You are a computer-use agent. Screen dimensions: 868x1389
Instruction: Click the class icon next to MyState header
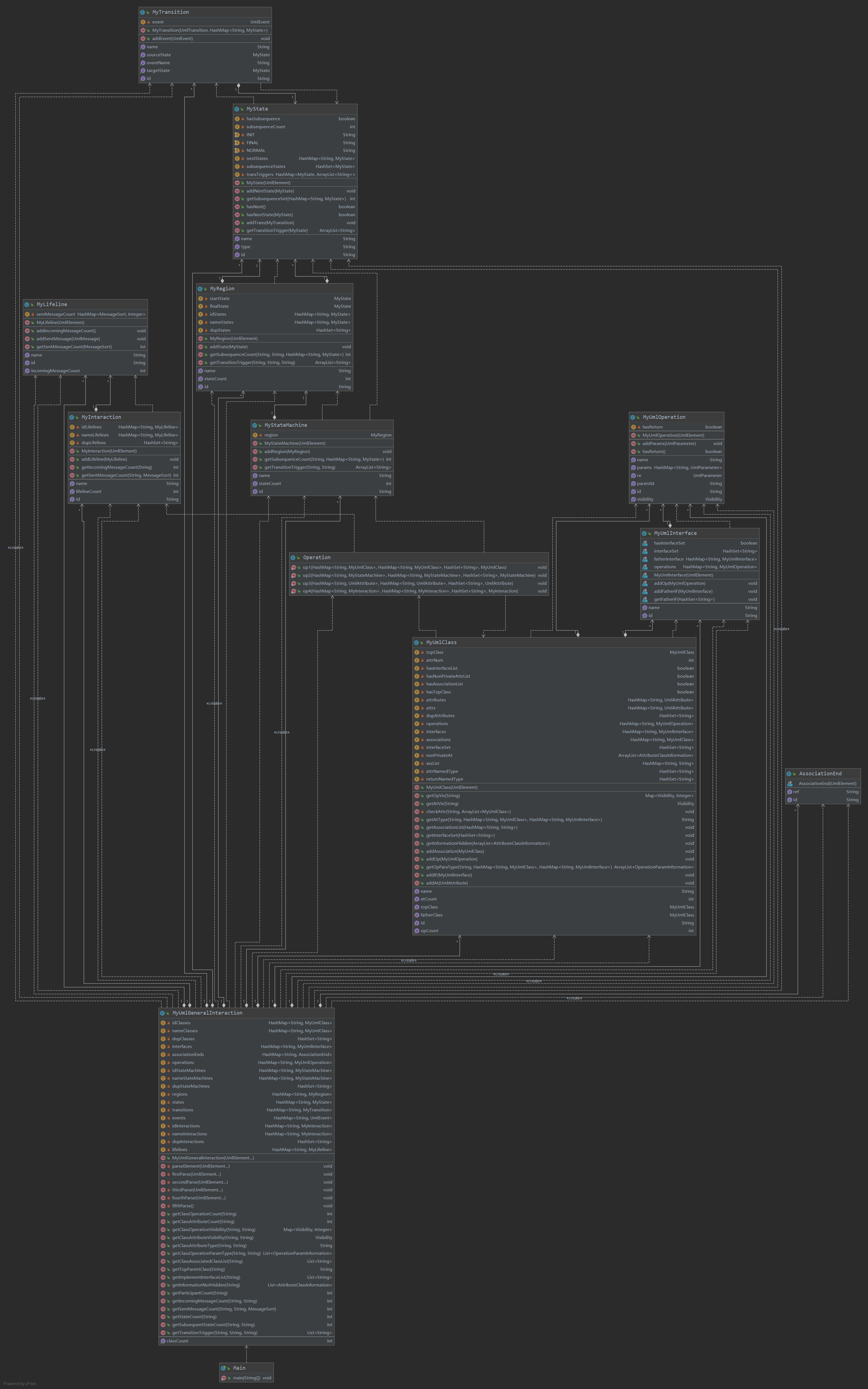pyautogui.click(x=236, y=109)
